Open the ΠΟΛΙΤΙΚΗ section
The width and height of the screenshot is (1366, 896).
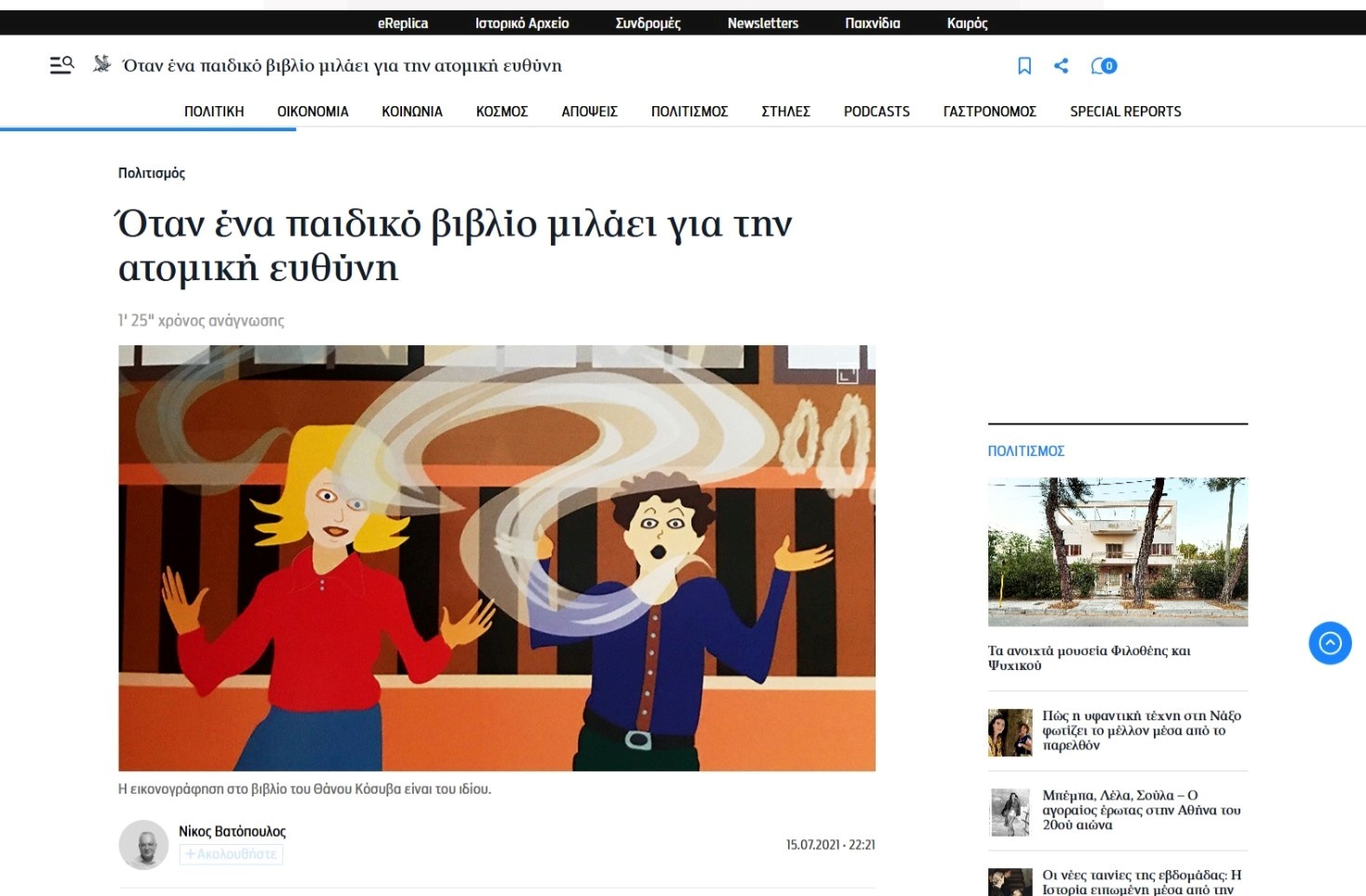214,112
